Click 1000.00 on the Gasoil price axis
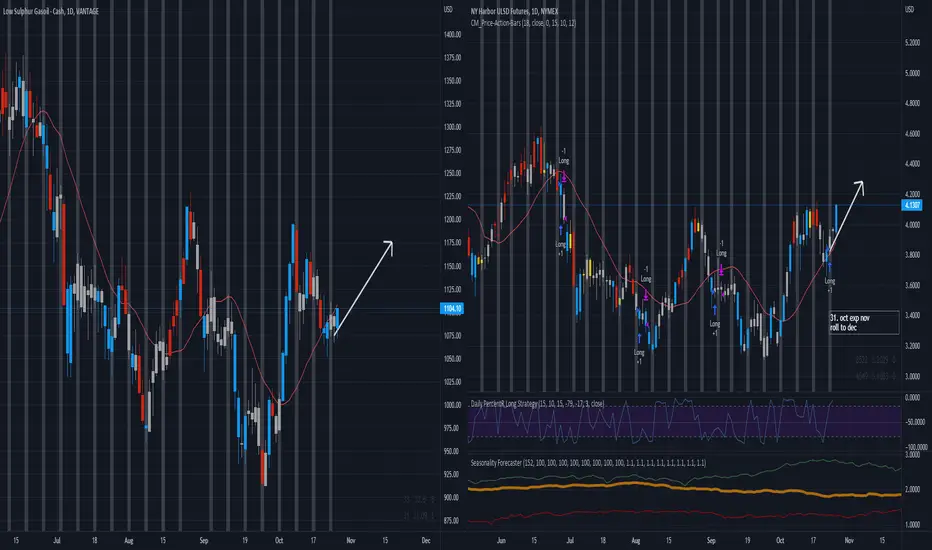Screen dimensions: 932x550 (x=452, y=405)
